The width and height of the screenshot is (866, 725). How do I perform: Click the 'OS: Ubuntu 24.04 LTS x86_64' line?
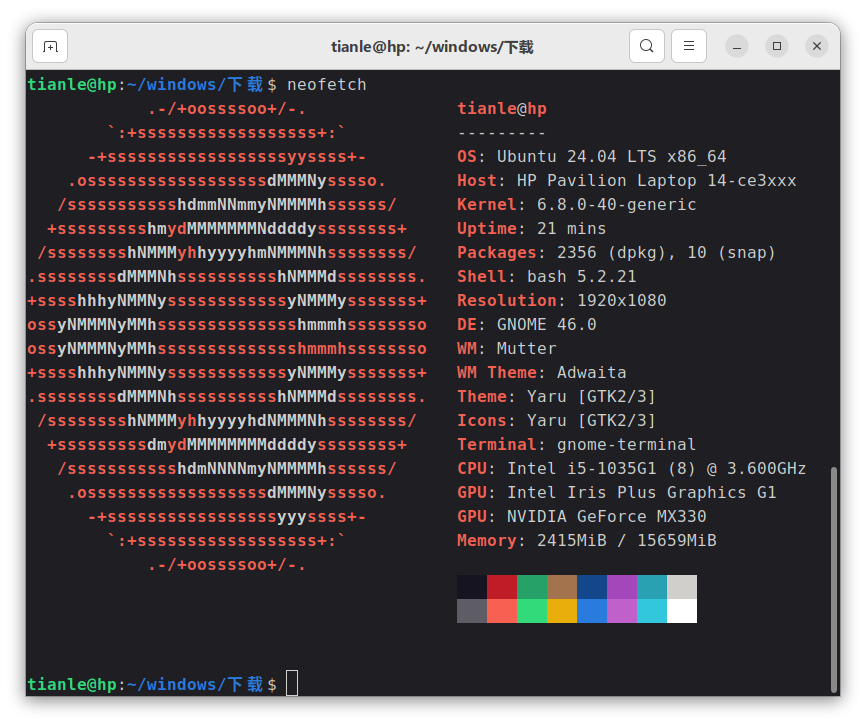click(x=592, y=157)
